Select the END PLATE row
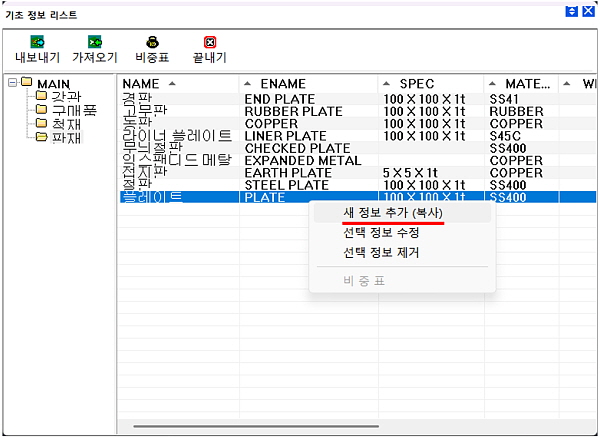 358,99
